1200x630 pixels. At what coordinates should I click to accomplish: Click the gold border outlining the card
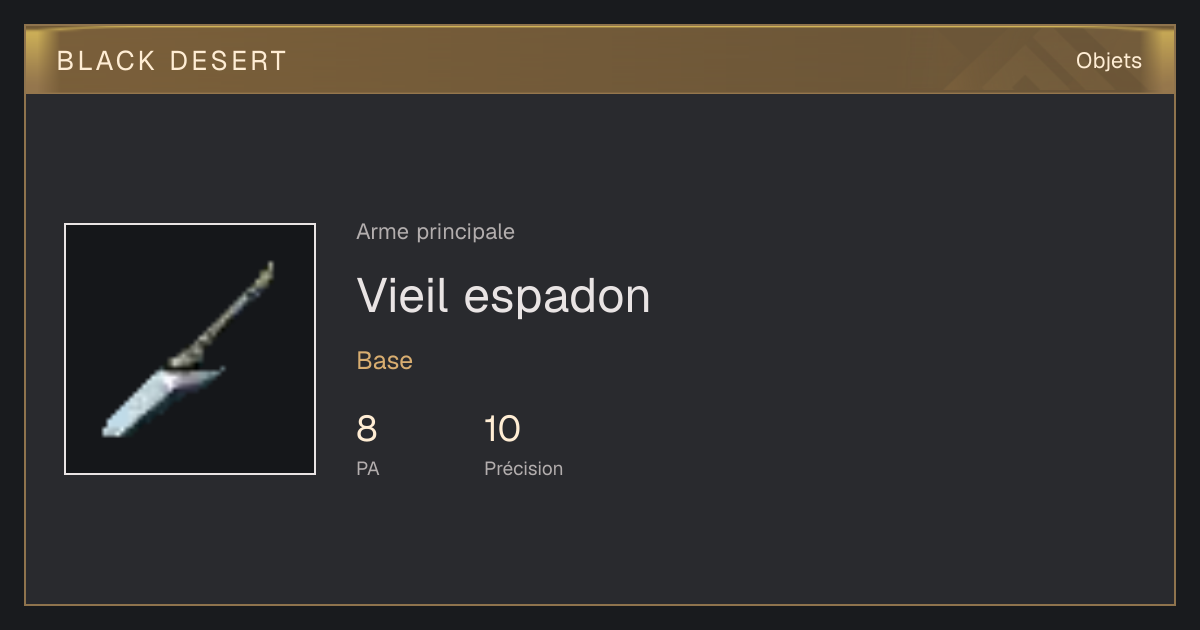tap(25, 350)
